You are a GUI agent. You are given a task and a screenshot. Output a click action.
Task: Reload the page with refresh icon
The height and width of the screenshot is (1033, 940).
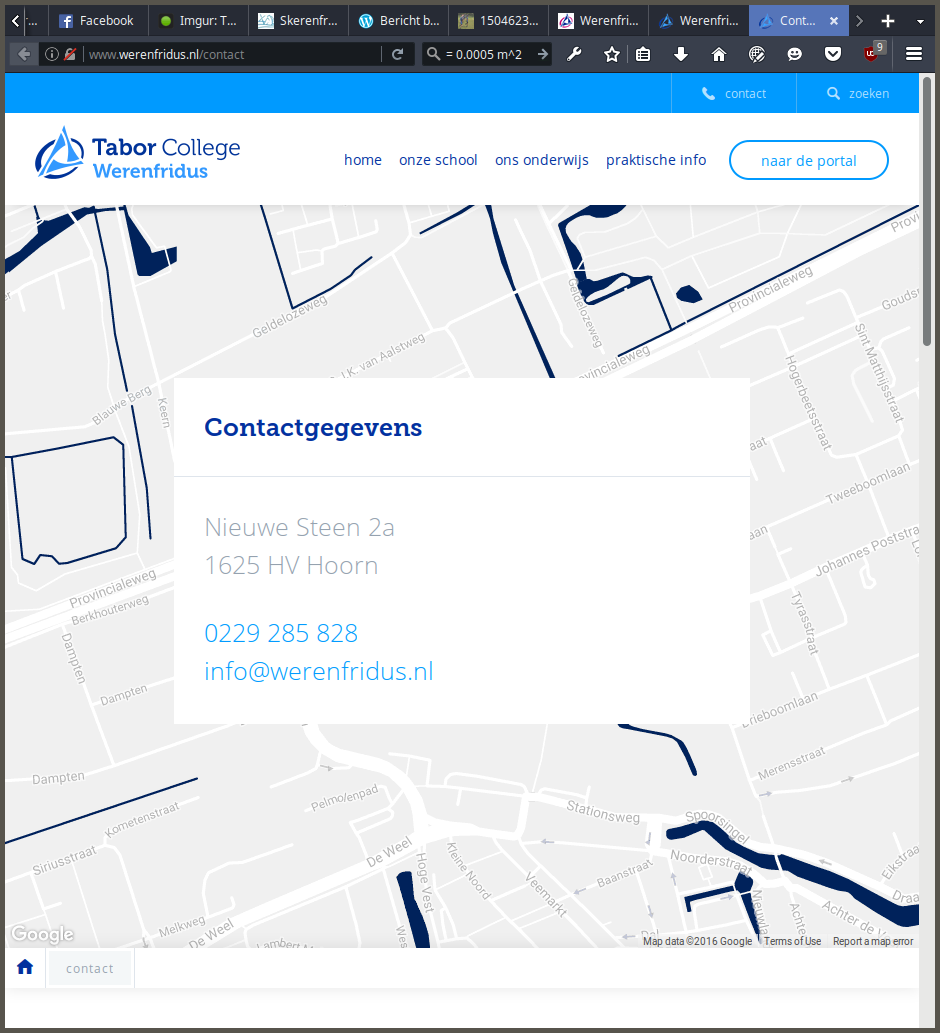397,54
